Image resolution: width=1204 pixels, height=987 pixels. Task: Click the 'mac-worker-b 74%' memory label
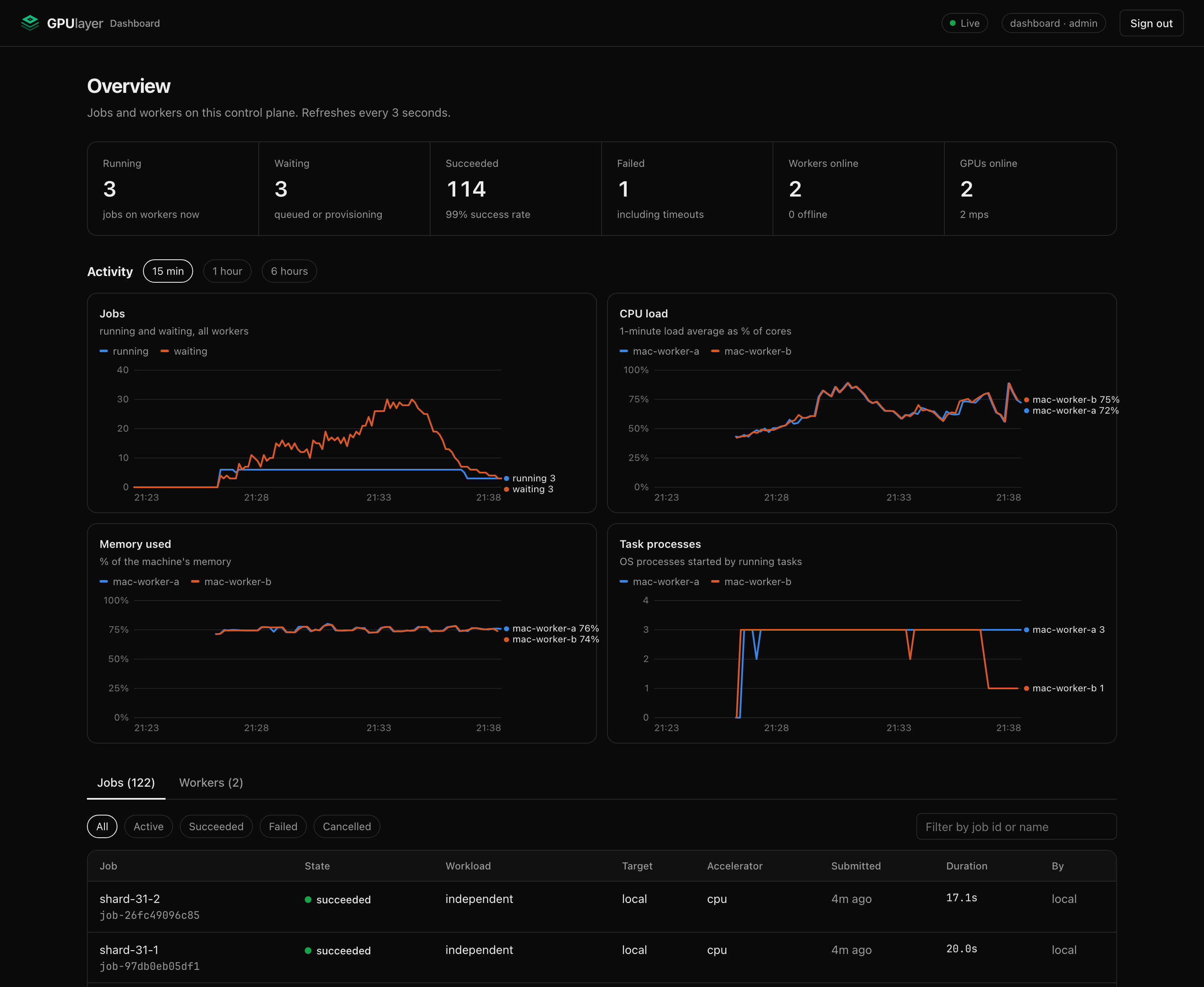tap(556, 639)
